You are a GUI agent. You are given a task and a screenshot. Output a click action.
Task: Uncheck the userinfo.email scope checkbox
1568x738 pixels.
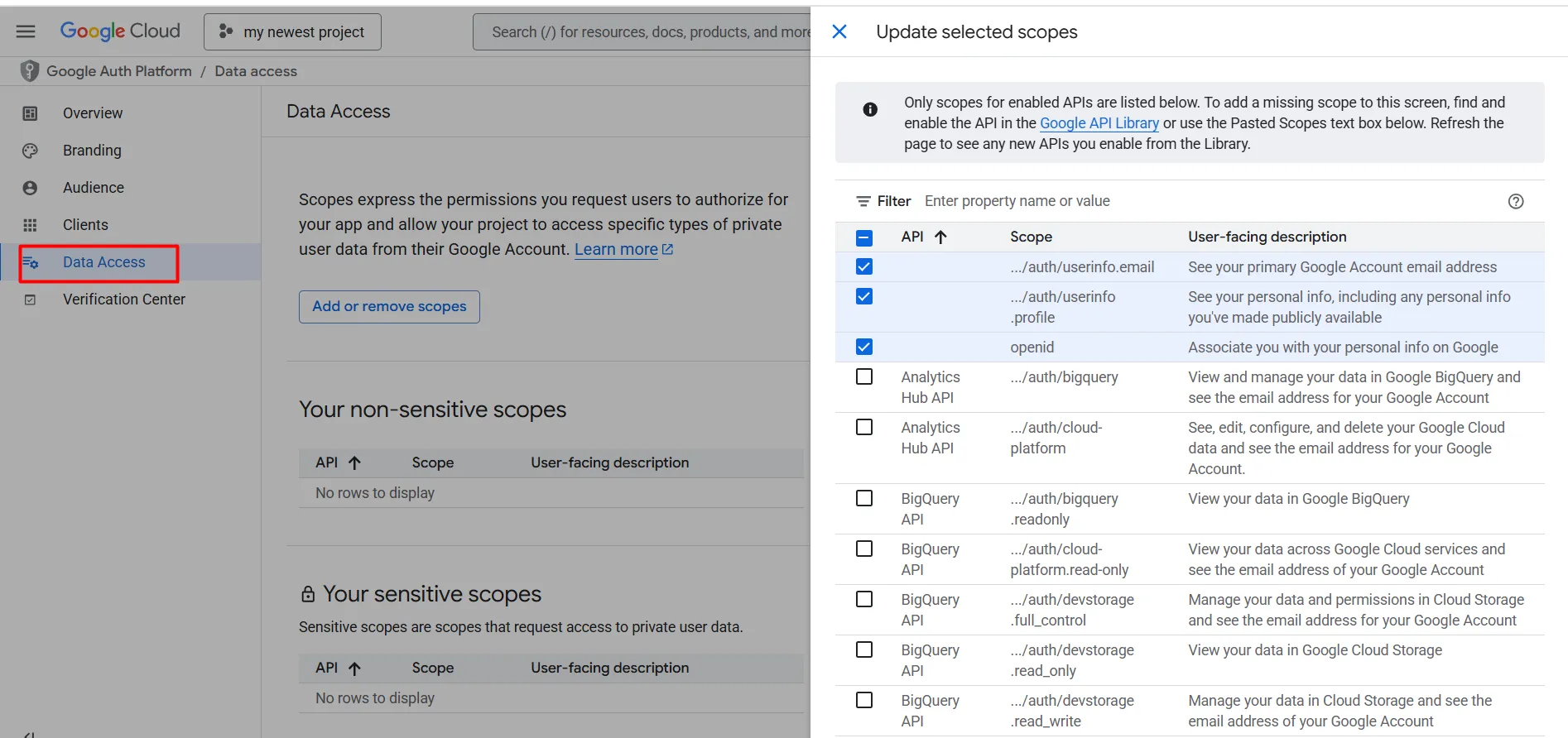click(864, 266)
